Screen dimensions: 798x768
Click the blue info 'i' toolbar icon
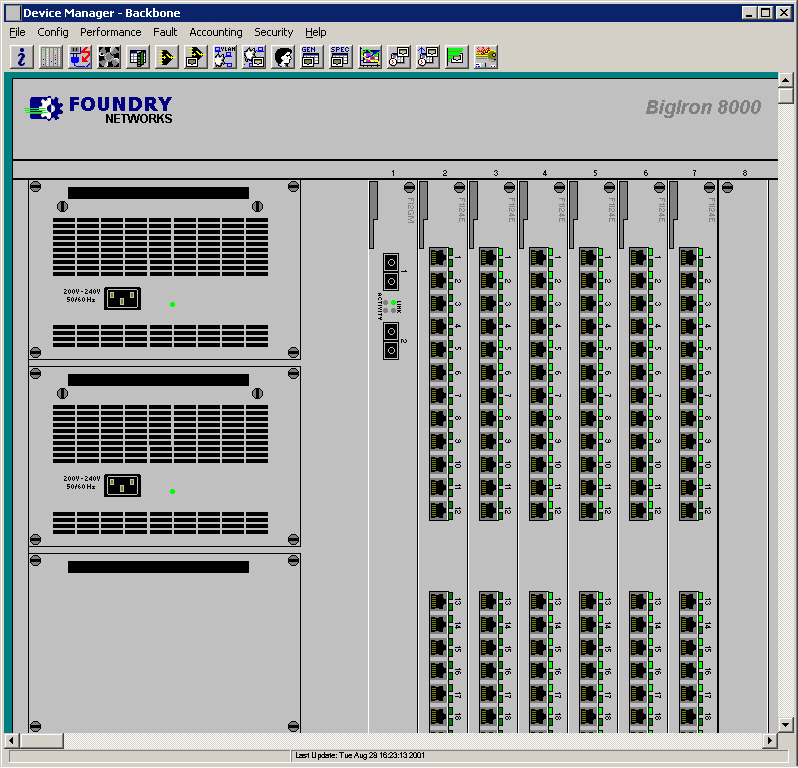21,57
